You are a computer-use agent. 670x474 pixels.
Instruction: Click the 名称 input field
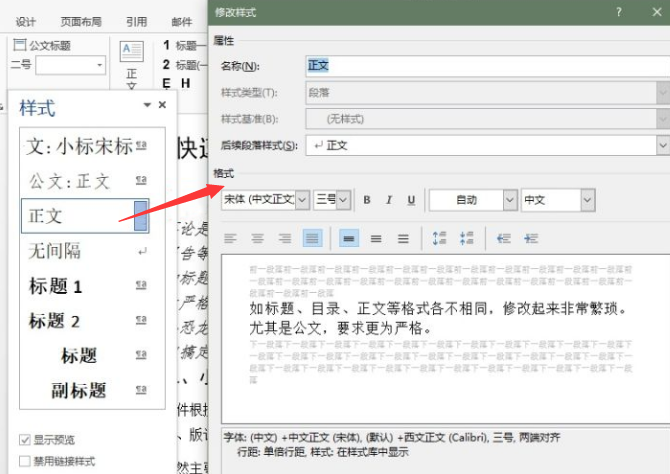(488, 66)
